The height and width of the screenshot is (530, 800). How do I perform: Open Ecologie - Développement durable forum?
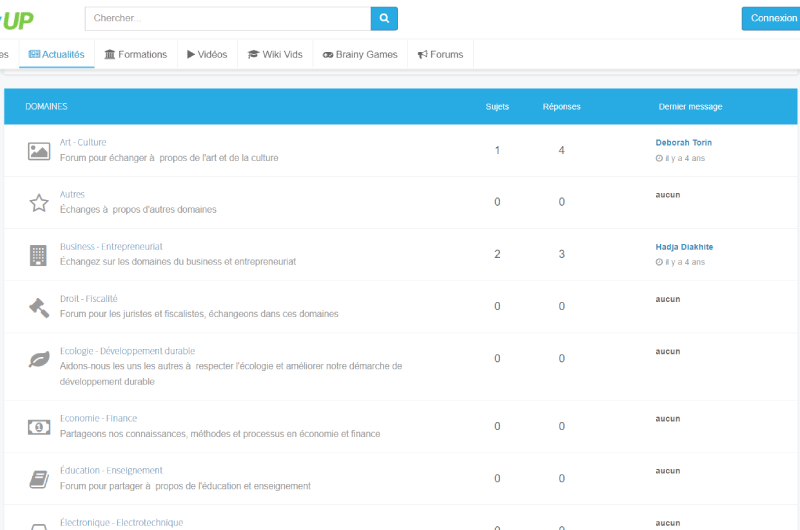(x=127, y=351)
